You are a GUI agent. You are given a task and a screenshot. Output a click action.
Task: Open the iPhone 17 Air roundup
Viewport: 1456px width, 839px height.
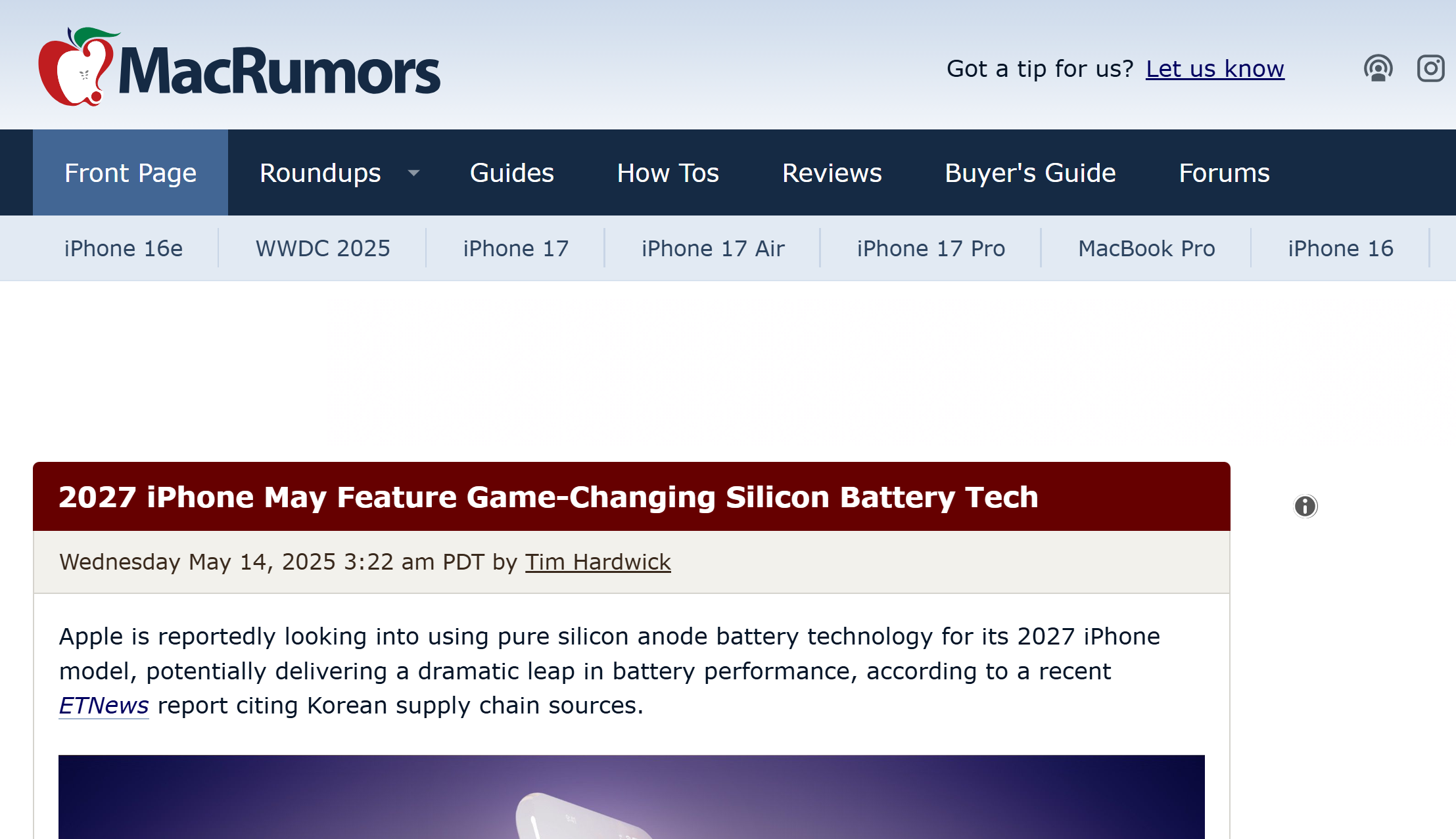click(x=713, y=248)
